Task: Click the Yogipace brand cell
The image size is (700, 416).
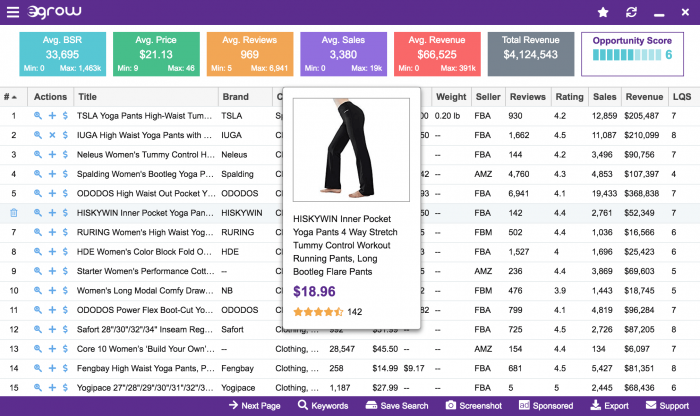Action: [x=238, y=387]
